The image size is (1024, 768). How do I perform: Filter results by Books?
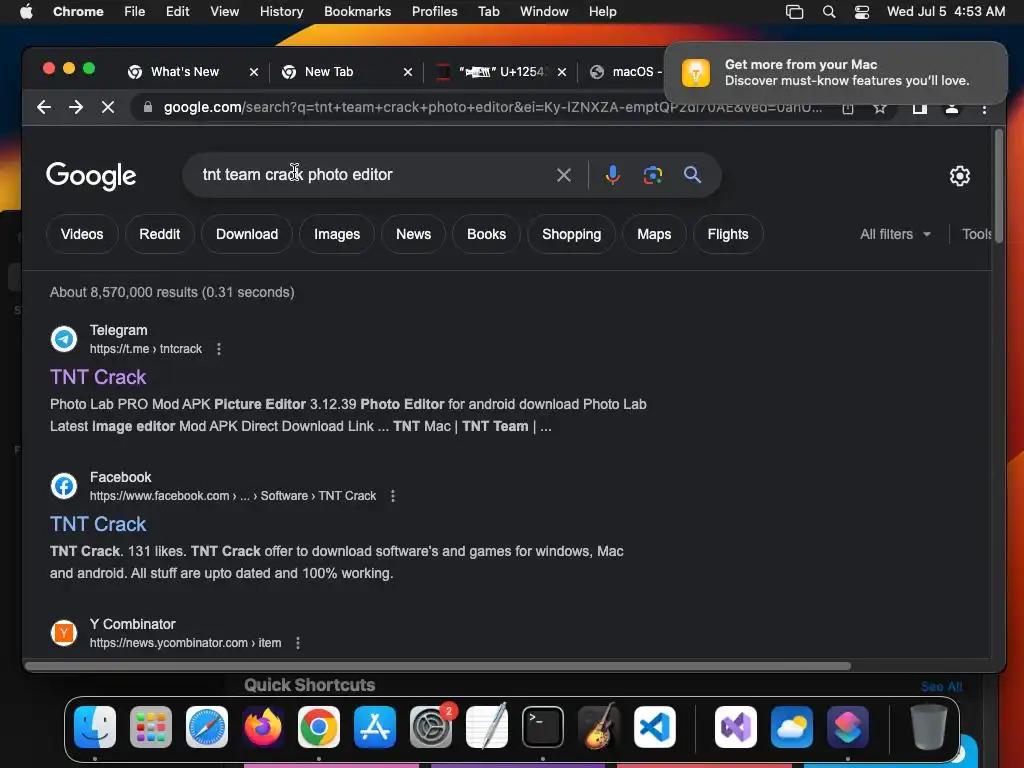pyautogui.click(x=487, y=234)
